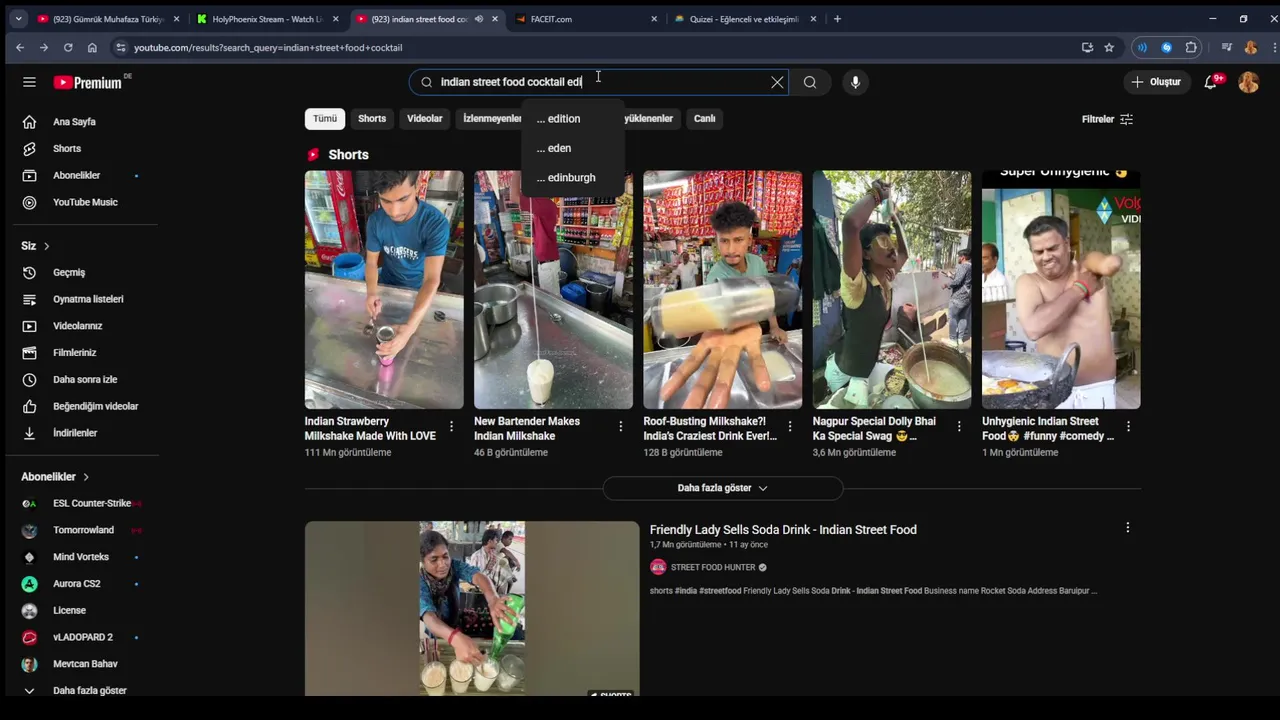Select the '... edition' search suggestion

(x=573, y=119)
